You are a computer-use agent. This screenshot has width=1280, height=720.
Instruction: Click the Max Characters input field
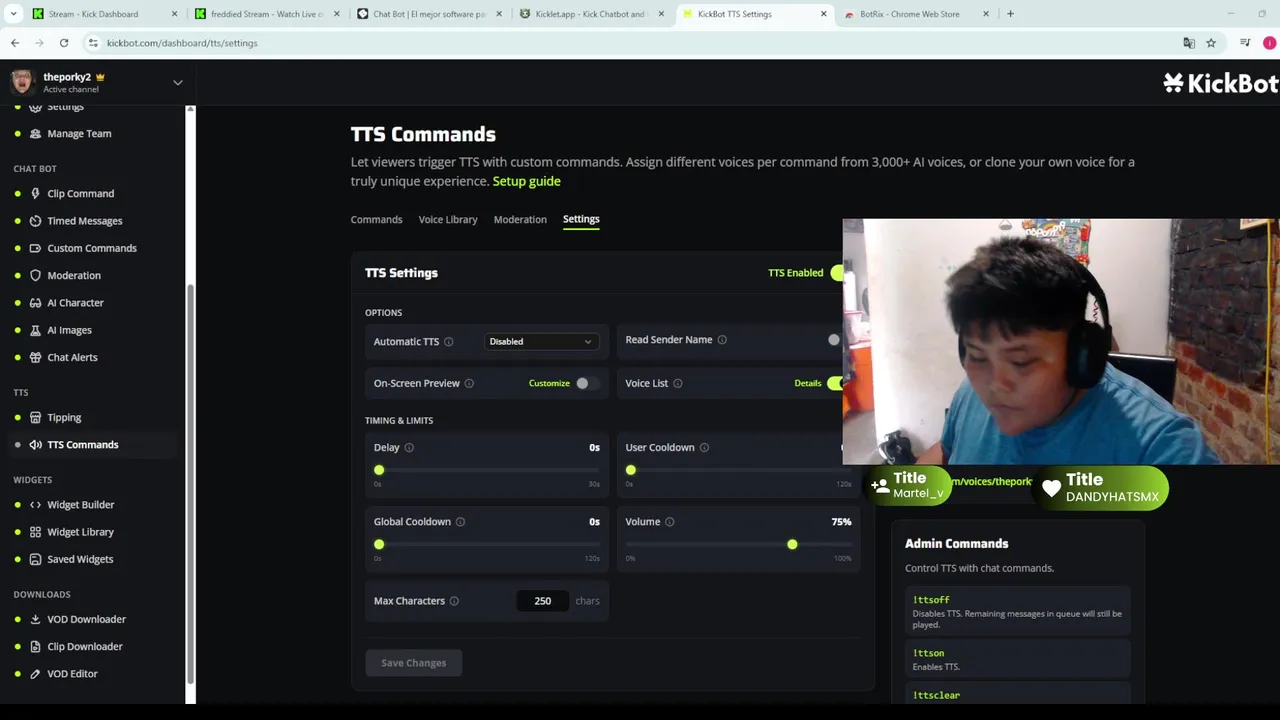point(542,601)
